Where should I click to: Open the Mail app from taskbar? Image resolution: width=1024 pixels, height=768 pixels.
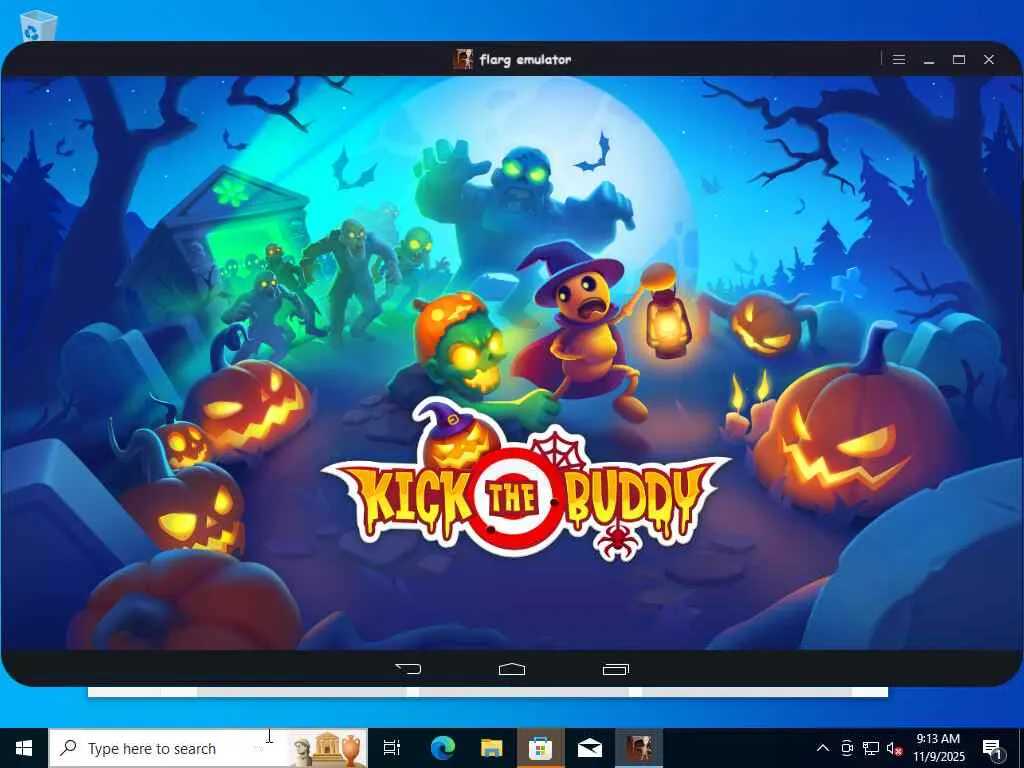[589, 748]
